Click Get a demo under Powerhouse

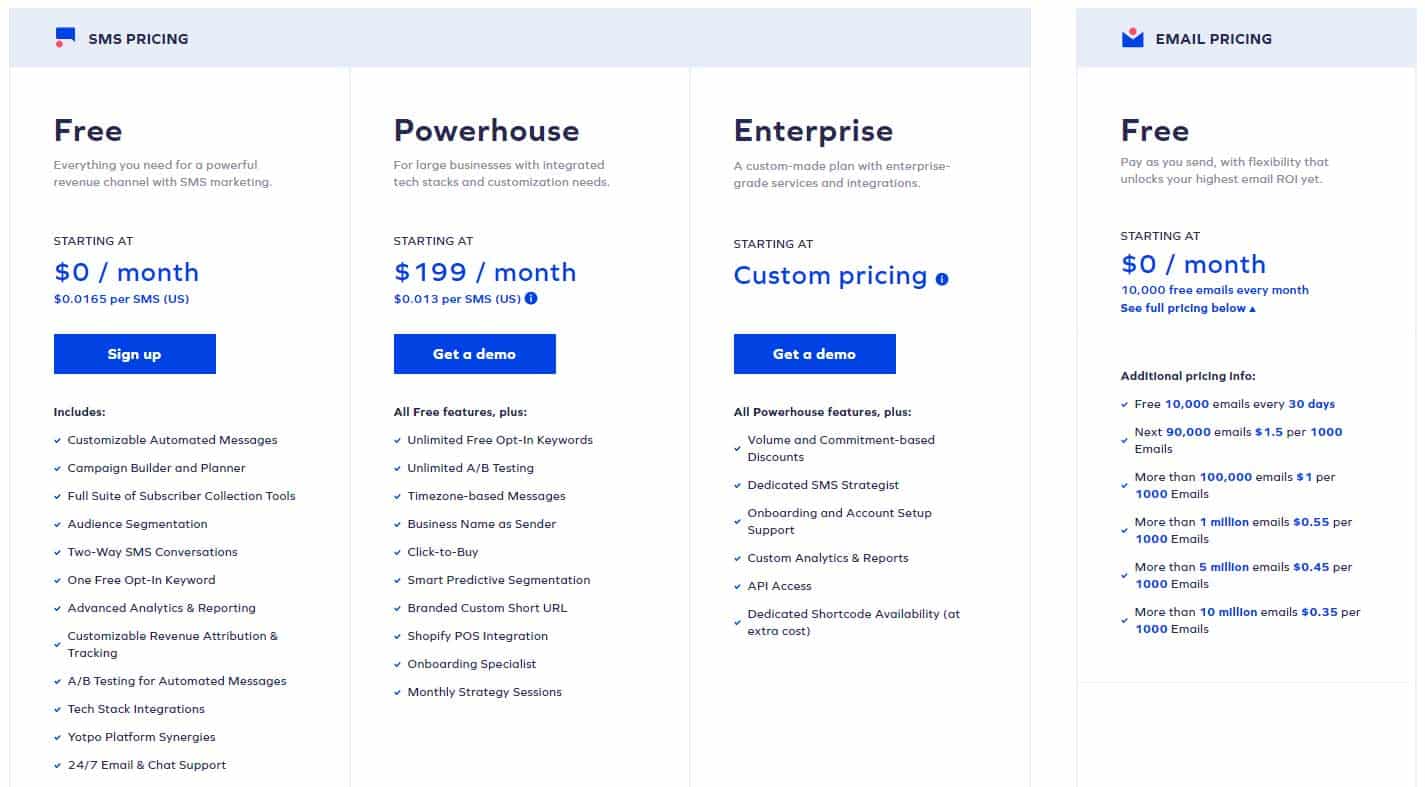click(x=474, y=354)
